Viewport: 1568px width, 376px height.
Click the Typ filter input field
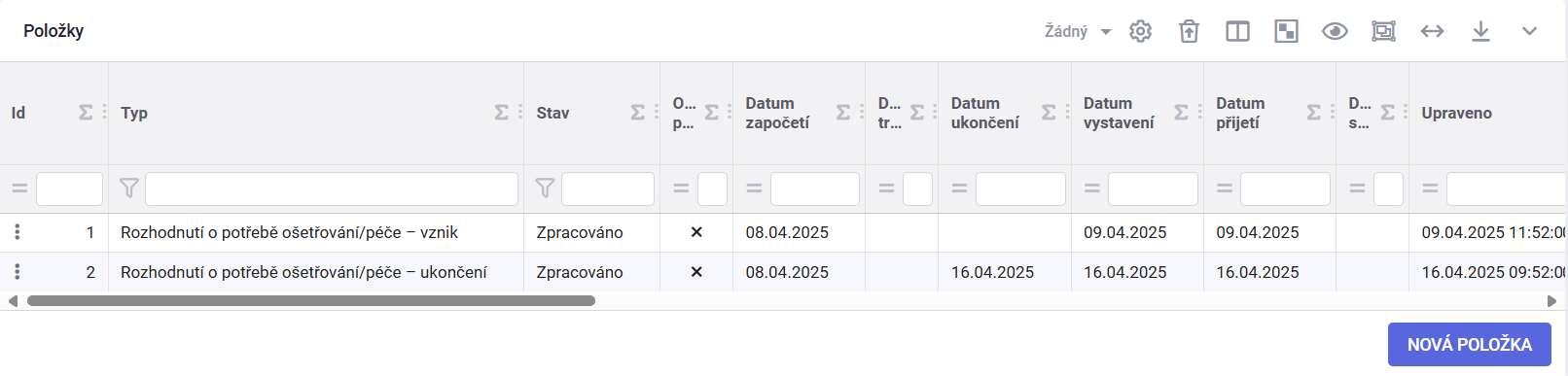(x=332, y=188)
